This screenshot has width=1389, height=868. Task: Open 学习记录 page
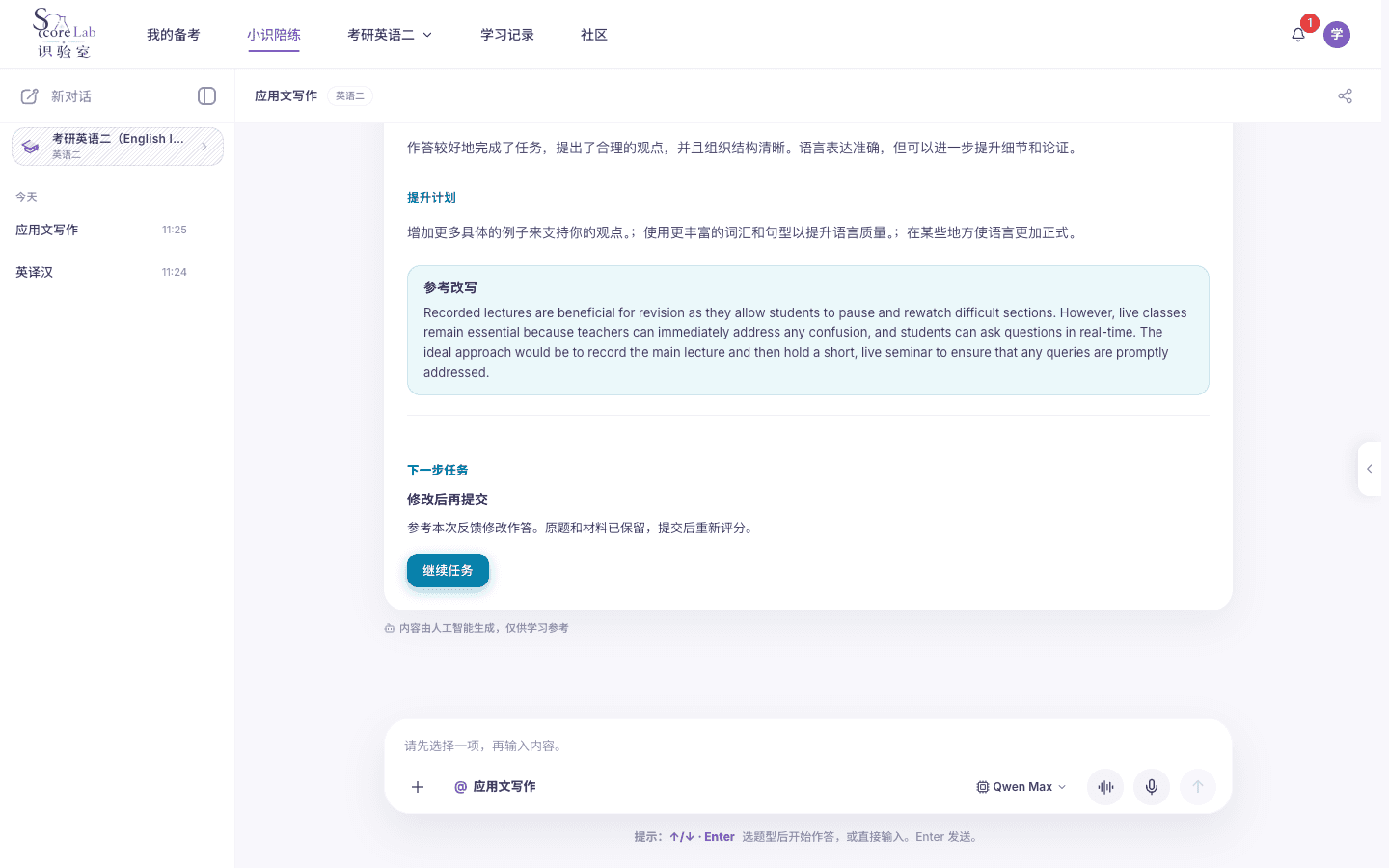[x=507, y=35]
